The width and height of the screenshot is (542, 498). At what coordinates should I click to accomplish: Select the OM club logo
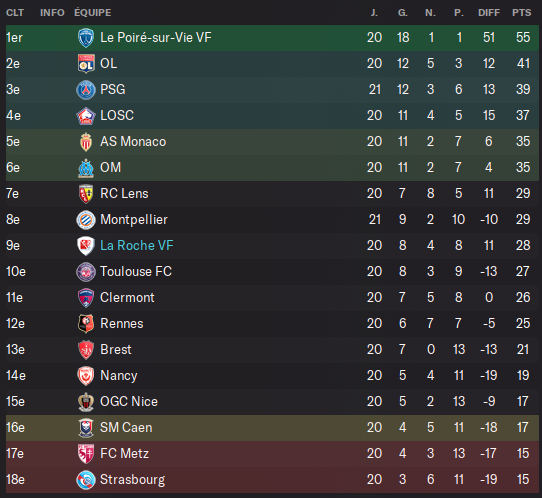(86, 168)
